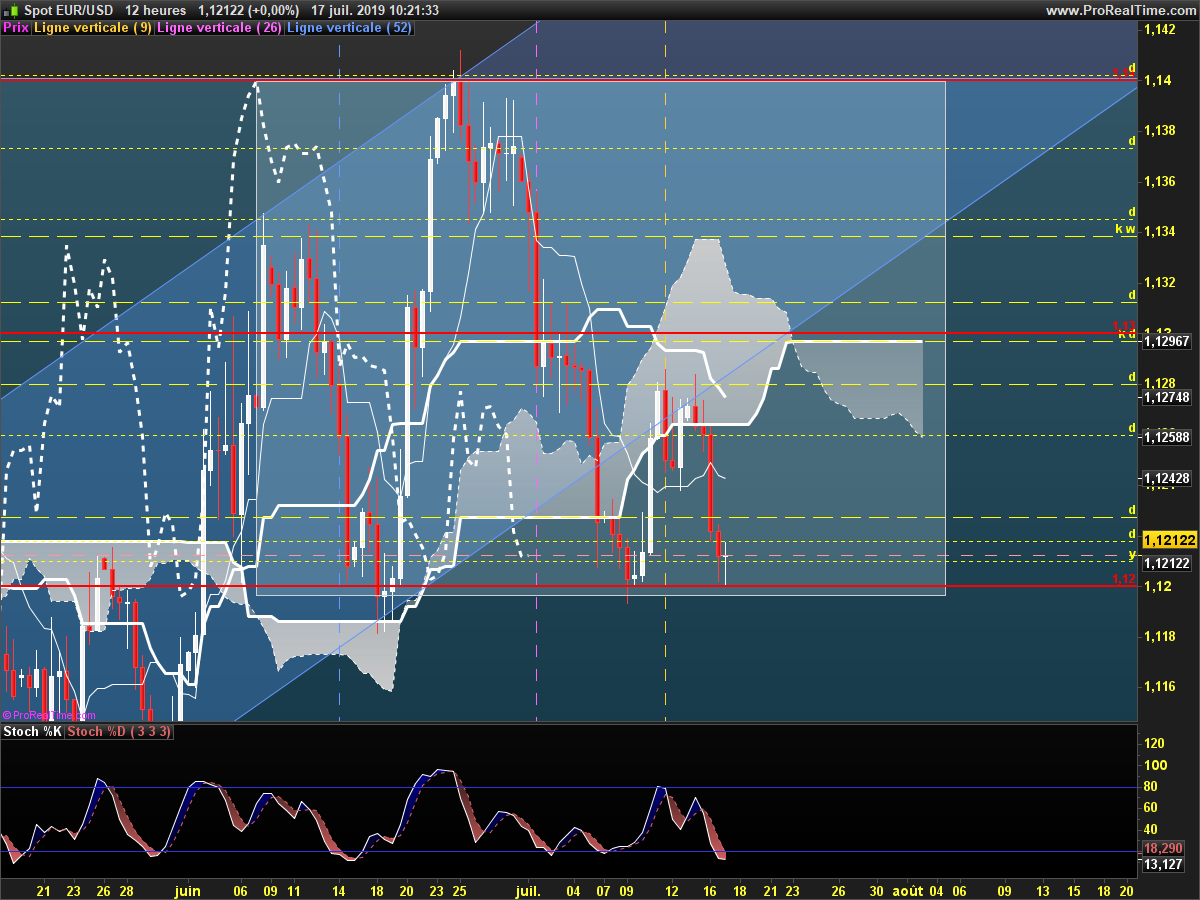Click the candlestick chart icon beside Spot EUR/USD
Viewport: 1200px width, 900px height.
click(x=11, y=10)
